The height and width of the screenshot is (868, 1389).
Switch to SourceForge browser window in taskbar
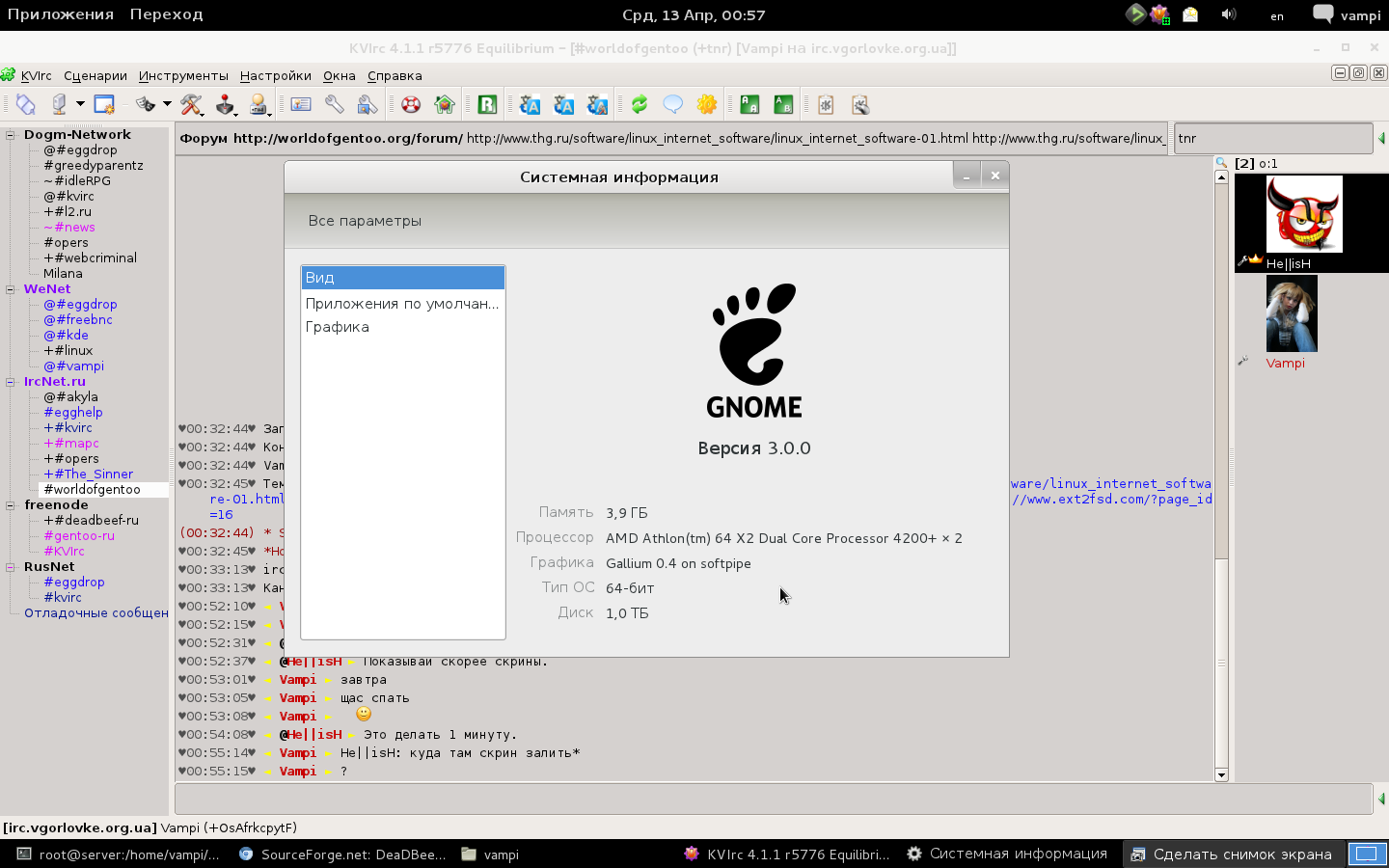point(341,854)
